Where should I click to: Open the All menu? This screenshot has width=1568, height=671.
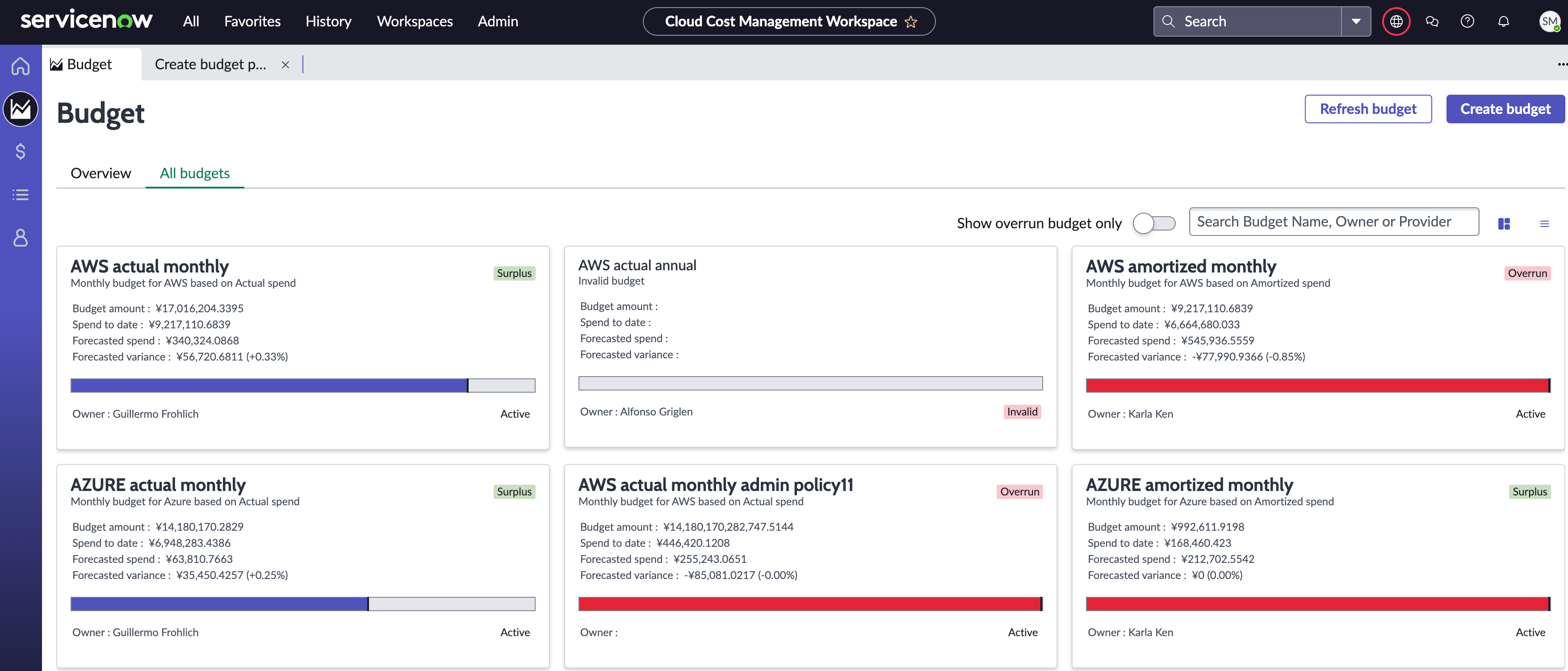[x=191, y=21]
